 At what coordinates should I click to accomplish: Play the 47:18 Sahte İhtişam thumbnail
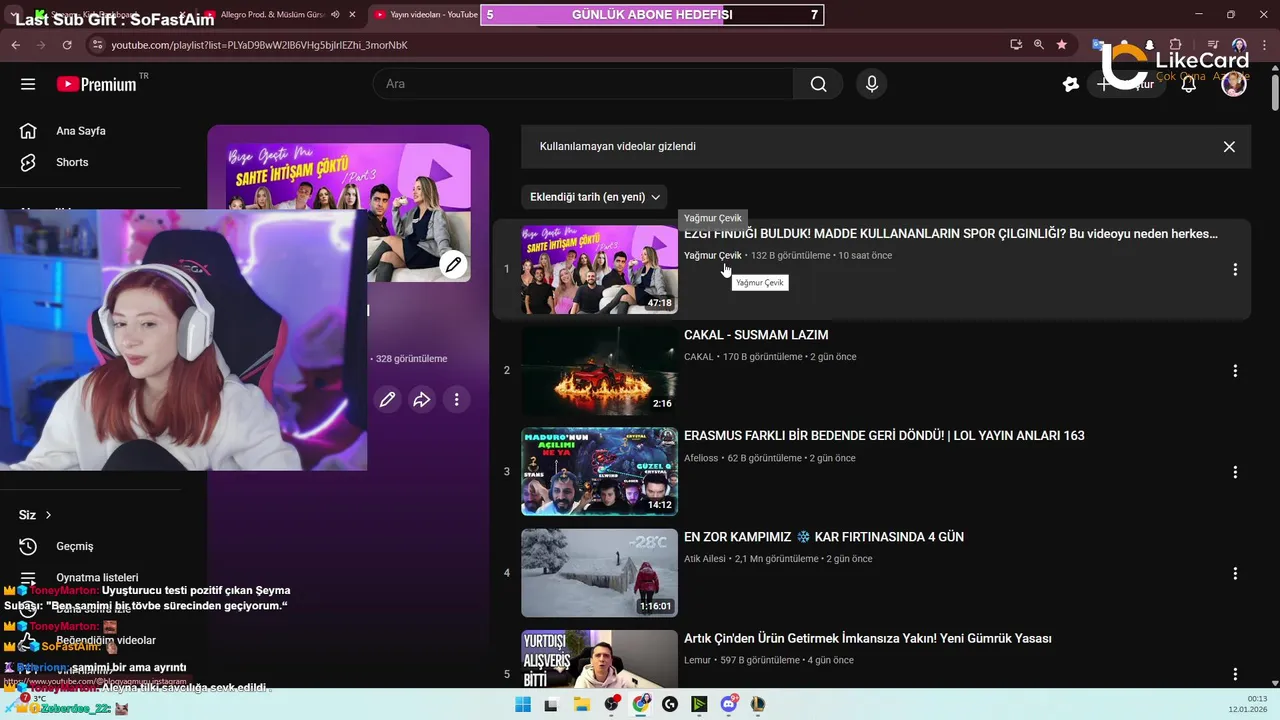tap(599, 269)
